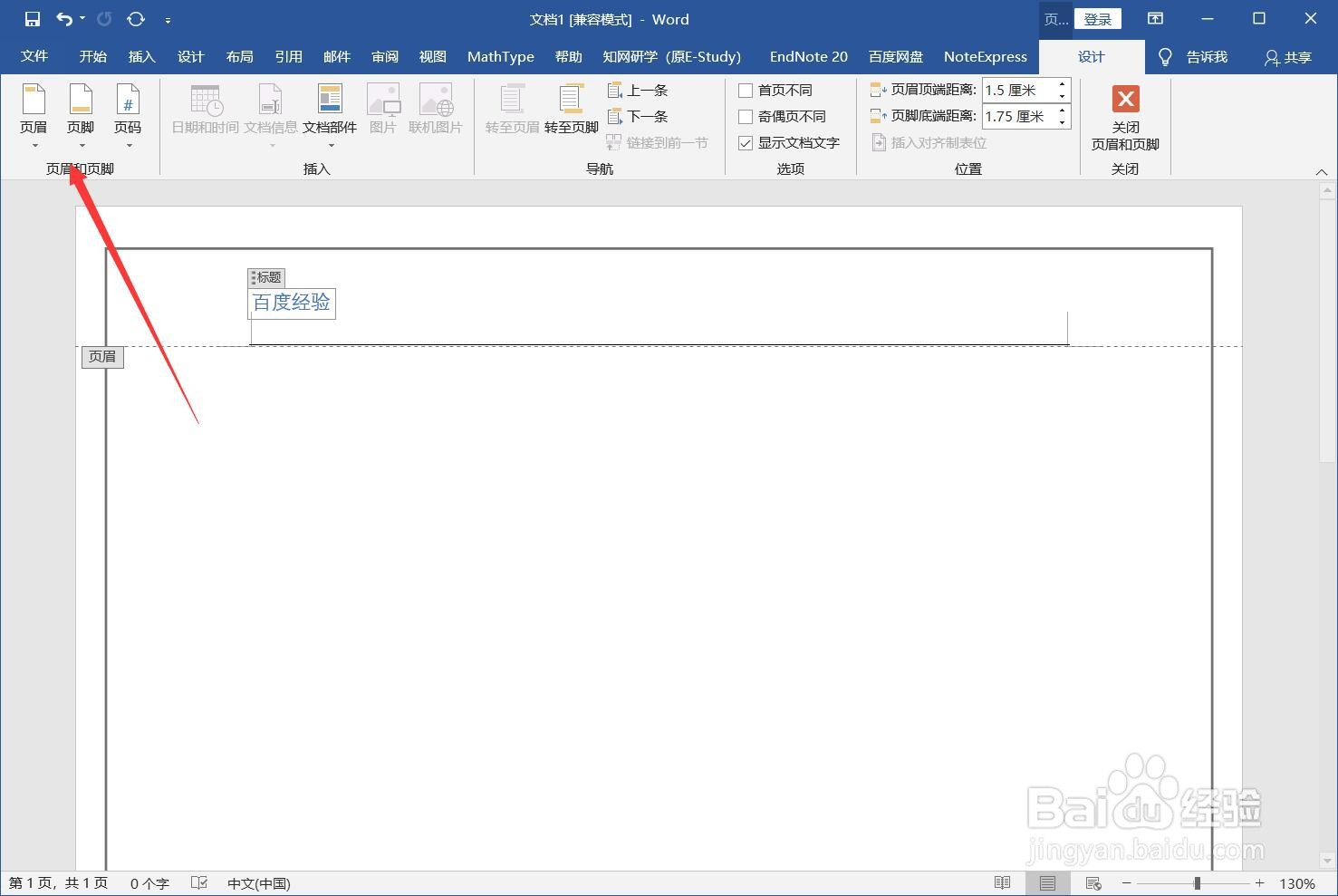Open the 文档信息 document info tool
The height and width of the screenshot is (896, 1338).
click(270, 111)
